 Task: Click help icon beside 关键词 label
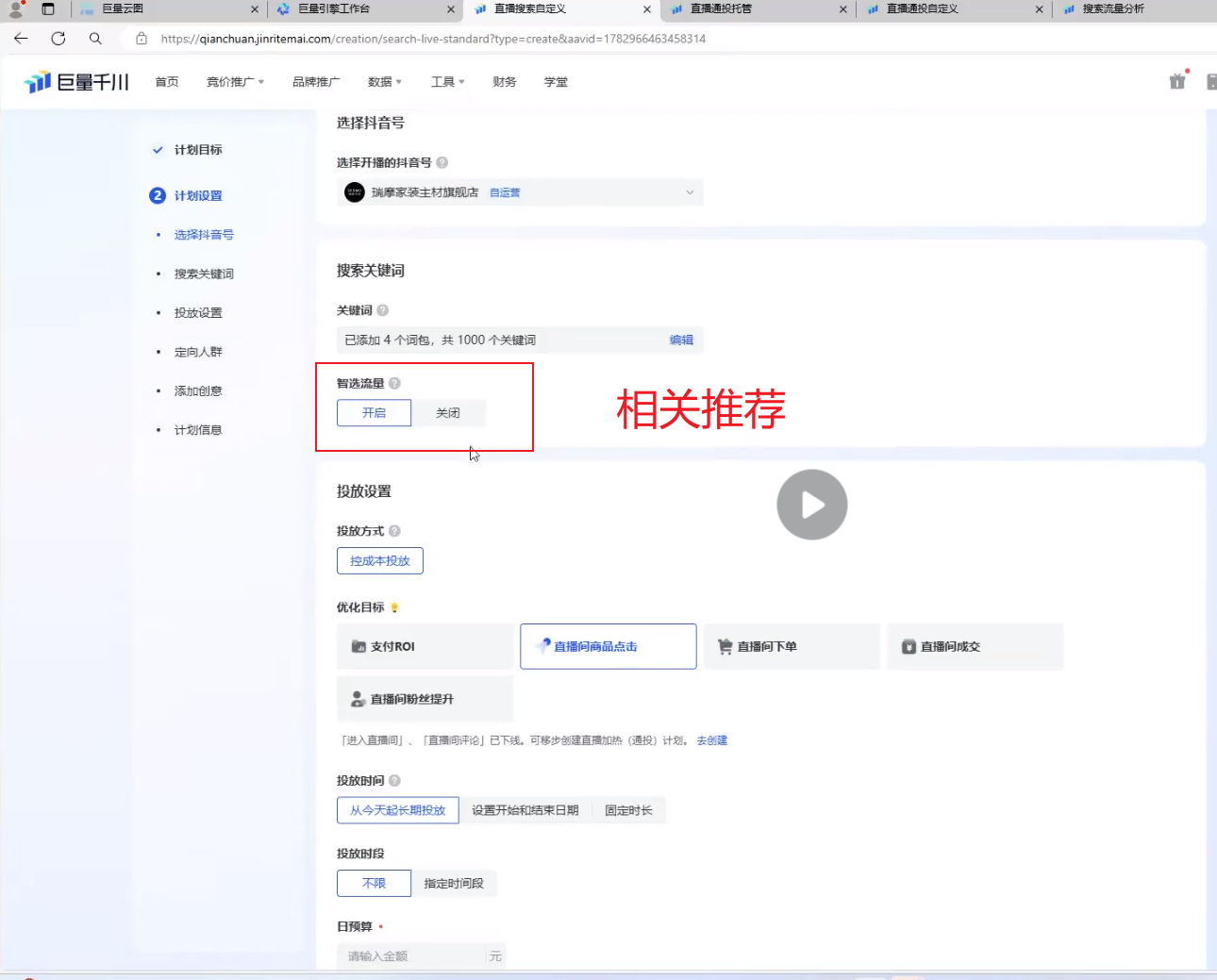point(382,310)
